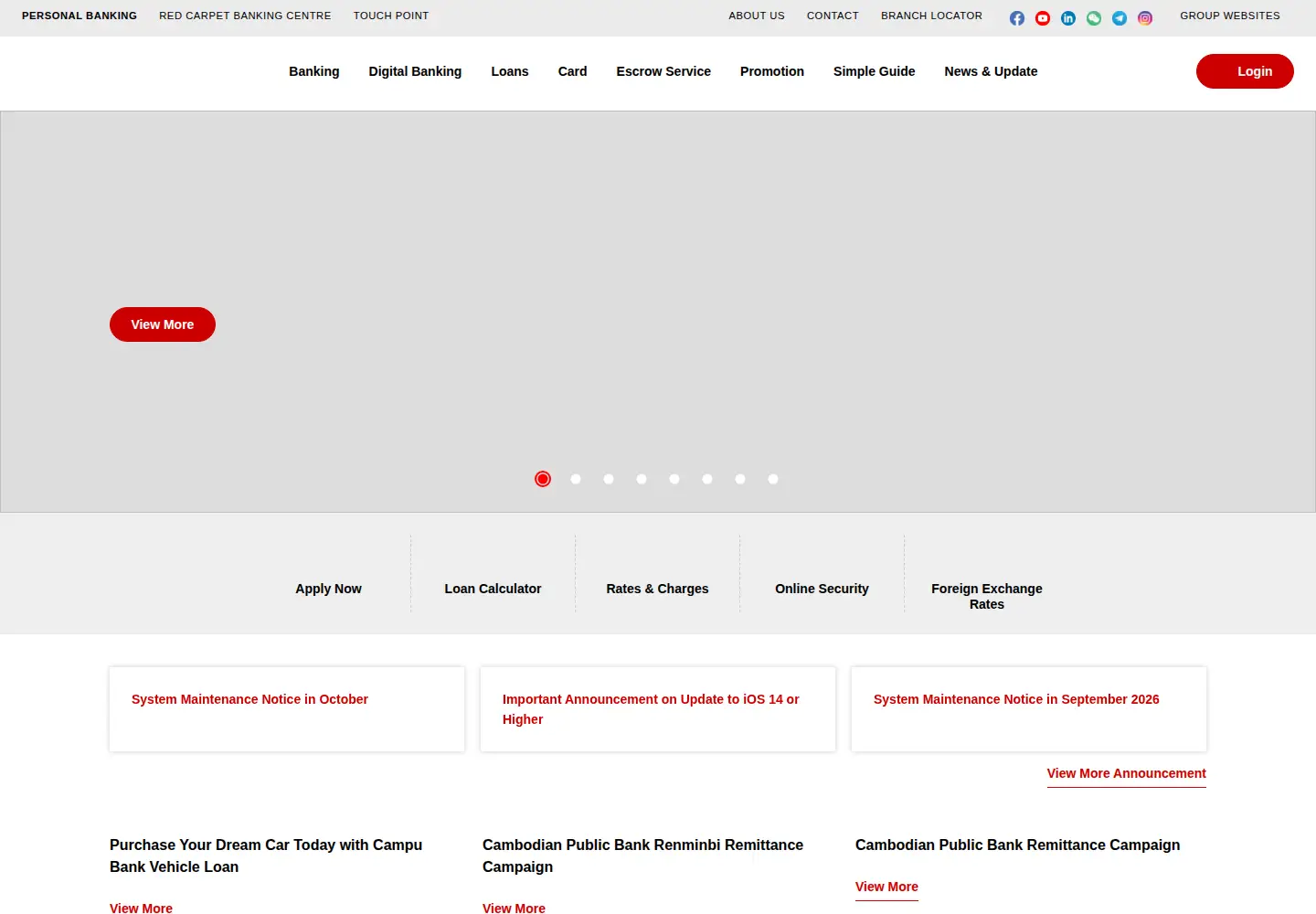Open the Campu Bank Vehicle Loan promotion
This screenshot has width=1316, height=914.
[x=266, y=856]
